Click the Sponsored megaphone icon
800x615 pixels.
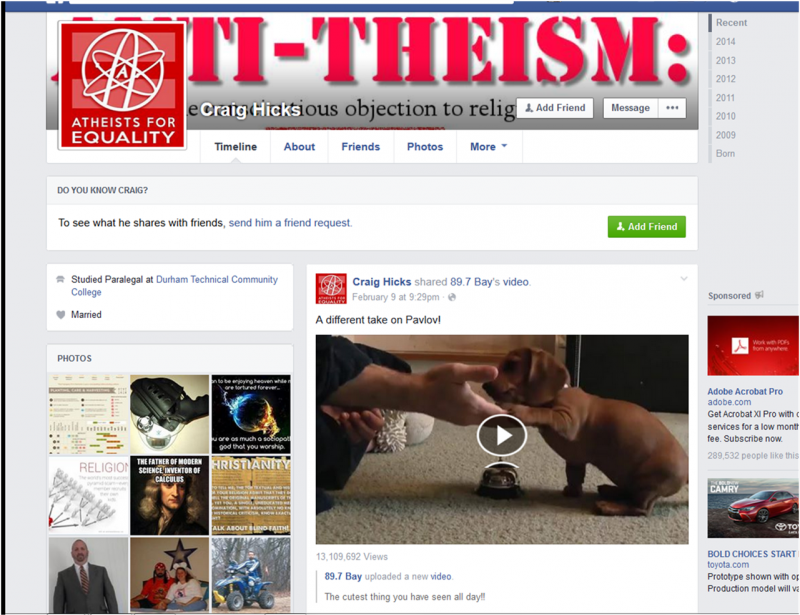[759, 295]
